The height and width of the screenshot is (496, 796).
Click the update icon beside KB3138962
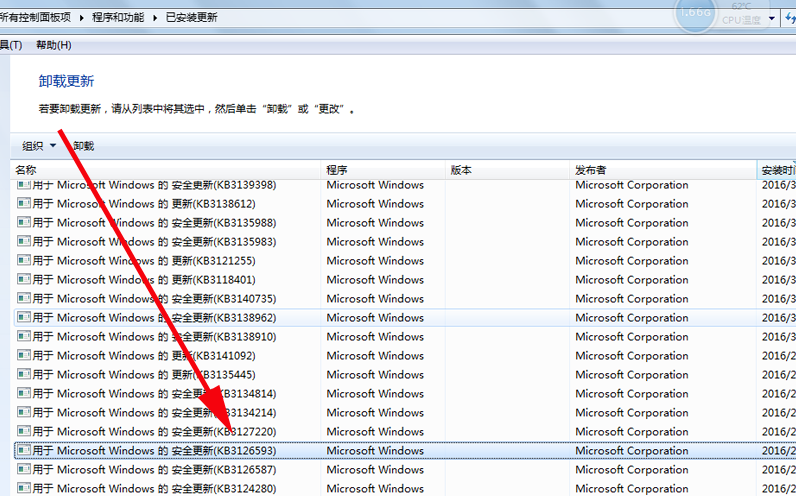[24, 317]
